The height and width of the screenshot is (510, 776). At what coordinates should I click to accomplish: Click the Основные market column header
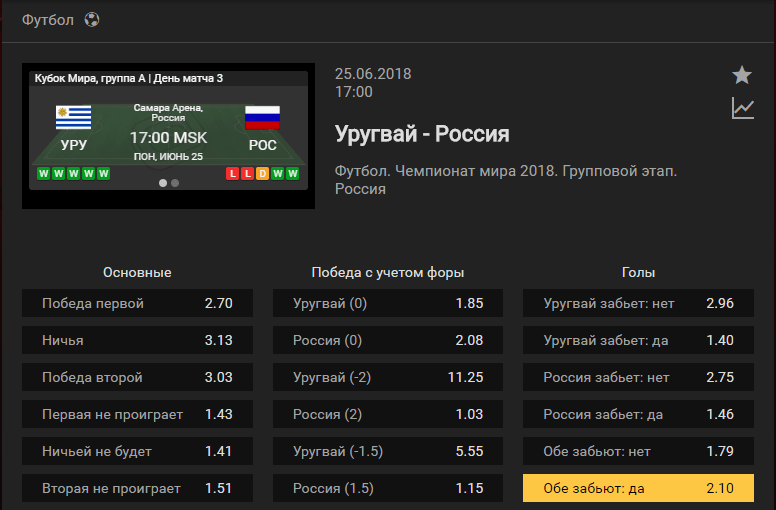pyautogui.click(x=137, y=273)
